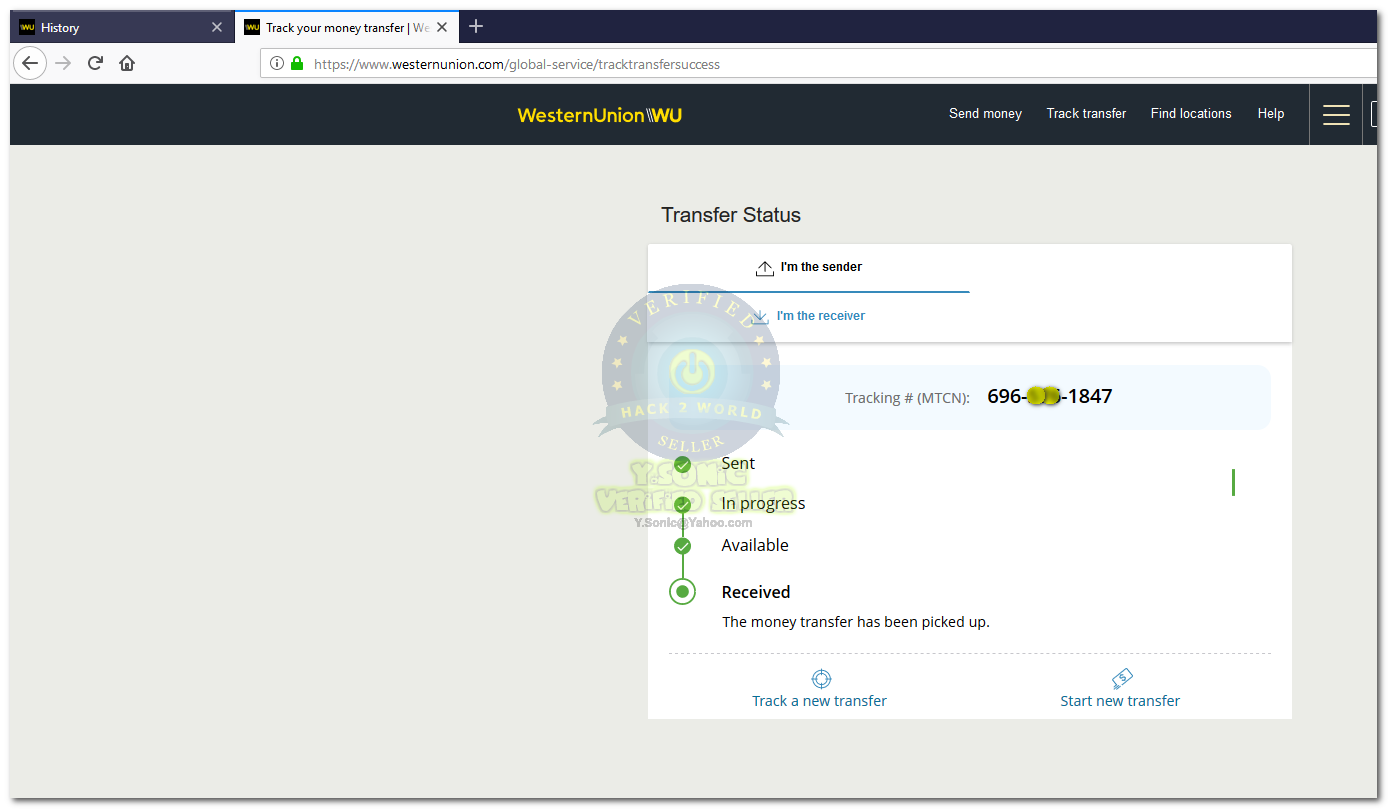This screenshot has width=1388, height=809.
Task: Click the WesternUnion WU logo
Action: (x=600, y=115)
